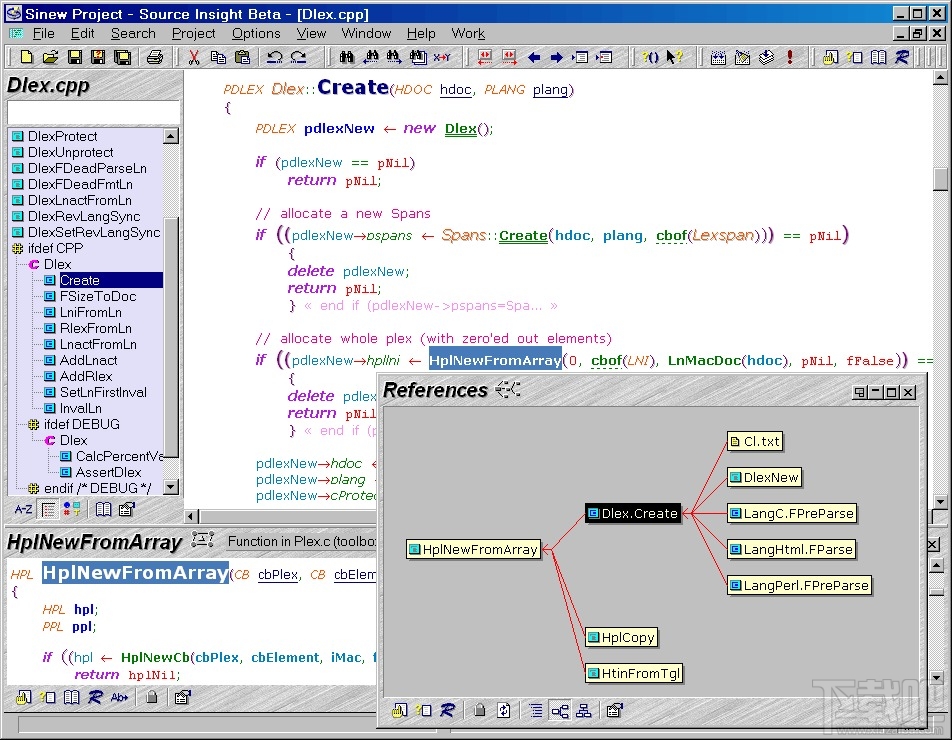Screen dimensions: 952x740
Task: Click the Open folder icon in the toolbar
Action: click(49, 58)
